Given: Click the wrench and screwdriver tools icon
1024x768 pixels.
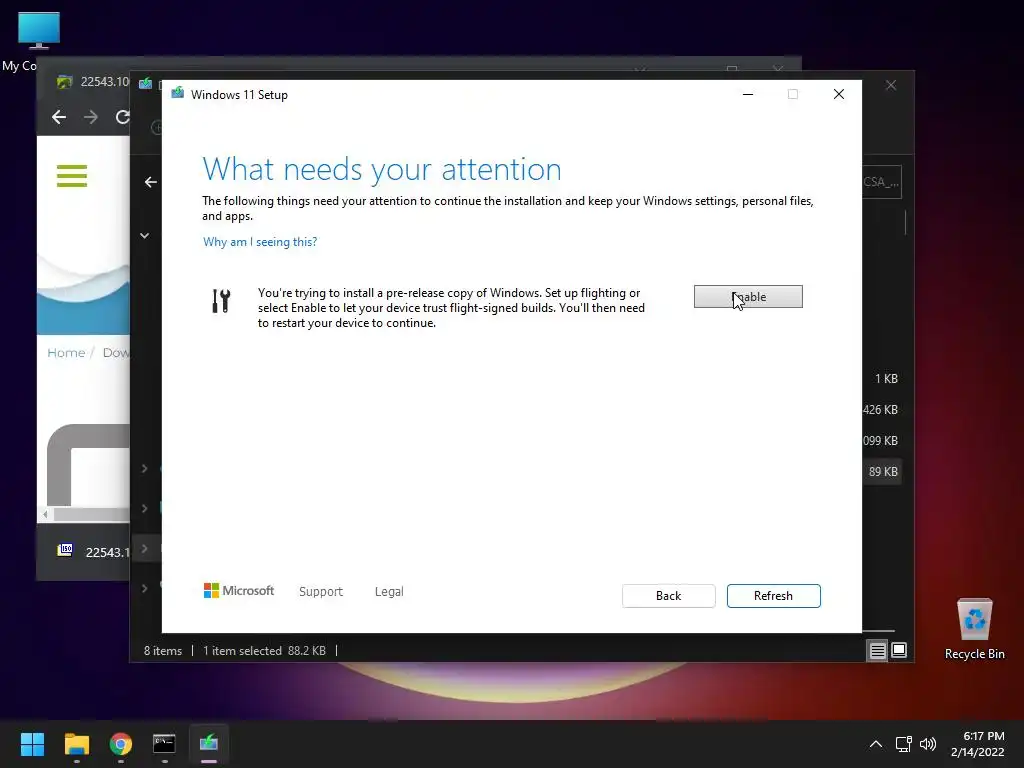Looking at the screenshot, I should 221,301.
